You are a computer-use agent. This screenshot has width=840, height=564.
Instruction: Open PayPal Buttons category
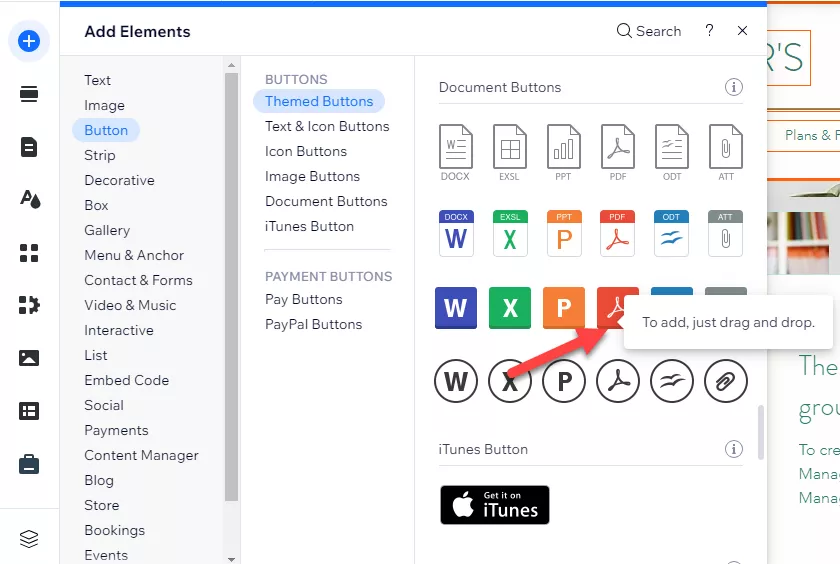313,324
